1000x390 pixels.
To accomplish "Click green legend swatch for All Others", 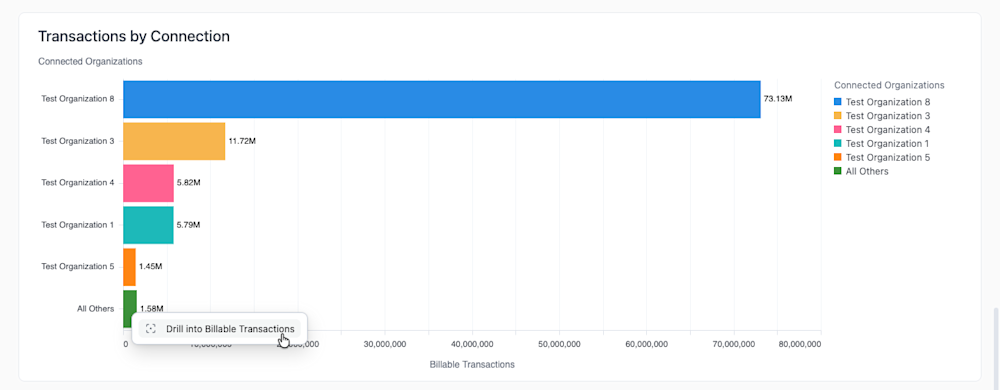I will click(x=838, y=171).
